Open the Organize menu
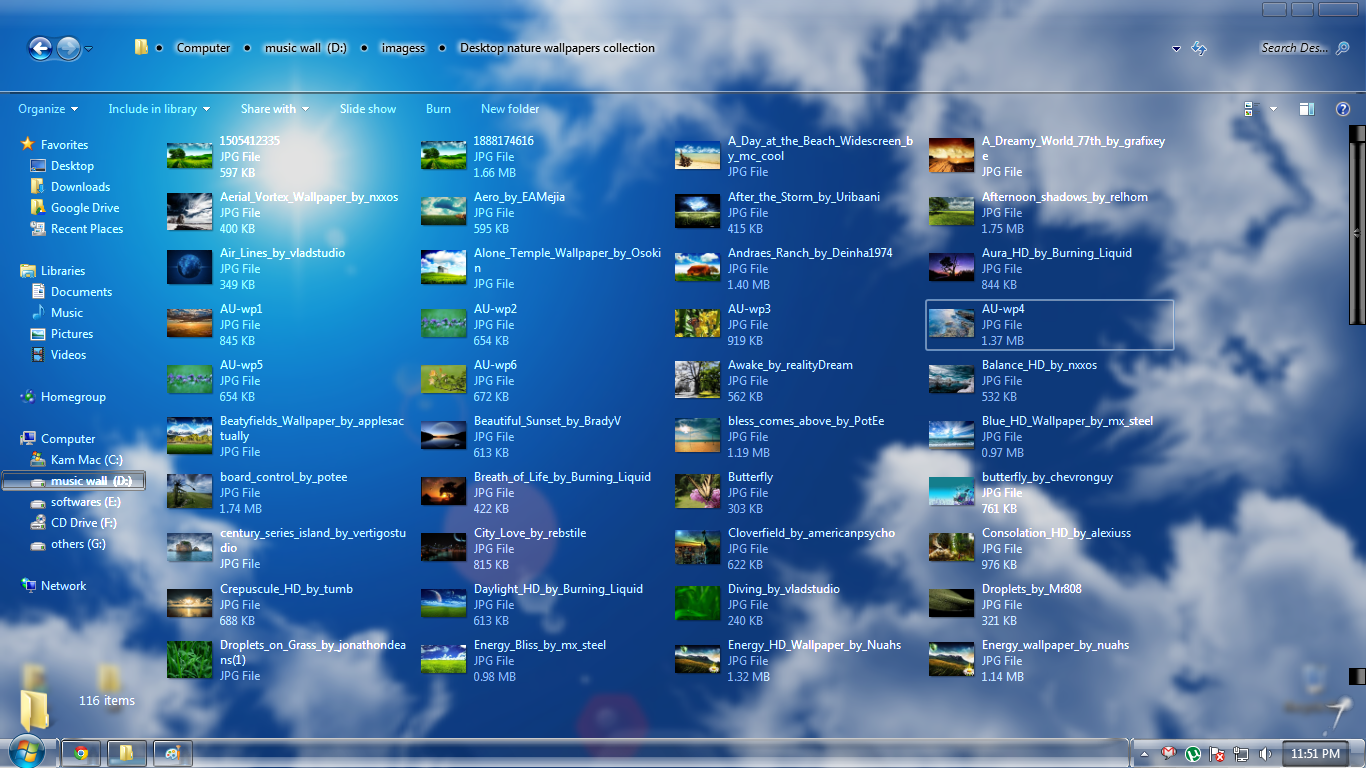Image resolution: width=1366 pixels, height=768 pixels. click(46, 108)
